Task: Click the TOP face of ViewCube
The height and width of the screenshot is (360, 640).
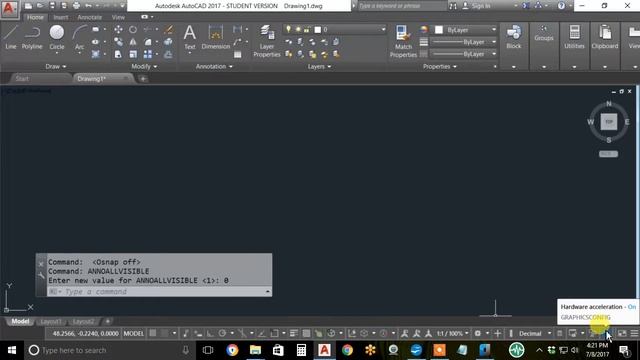Action: click(609, 122)
